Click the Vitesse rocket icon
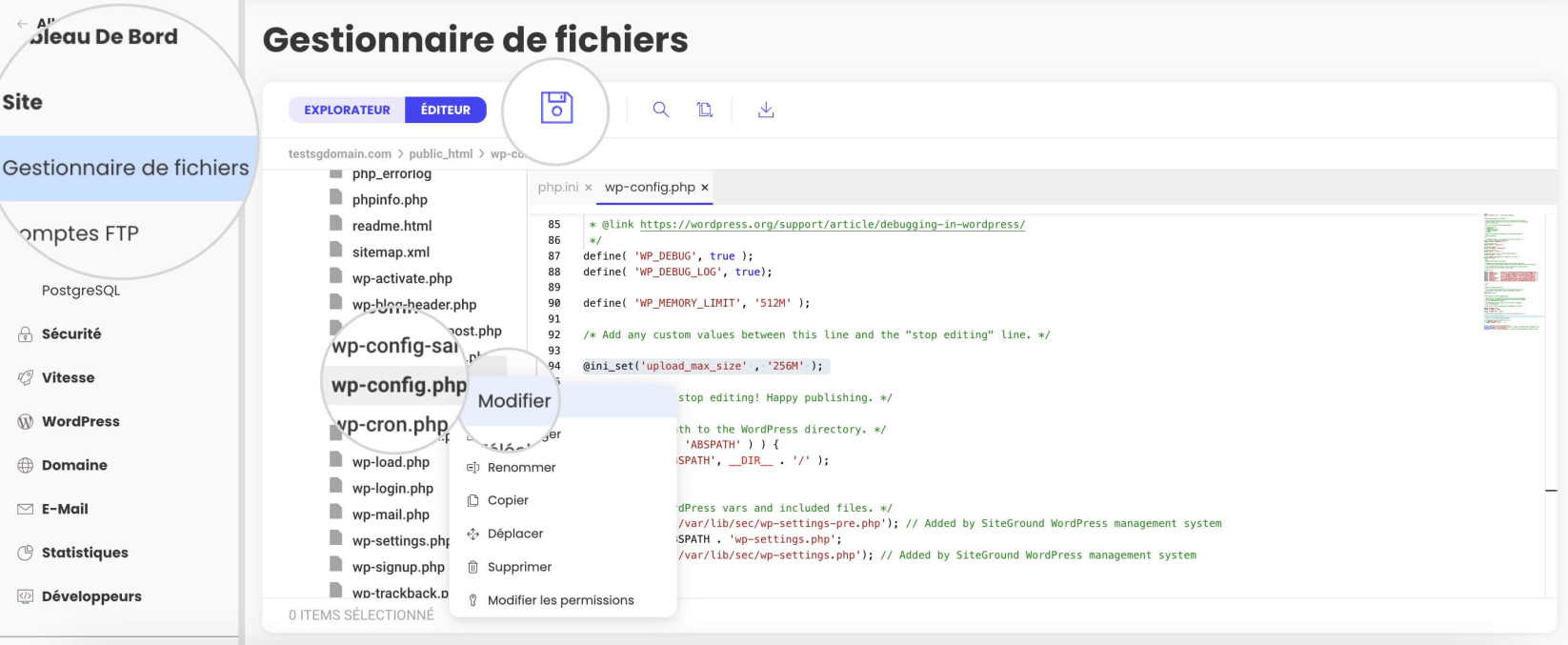 (25, 378)
